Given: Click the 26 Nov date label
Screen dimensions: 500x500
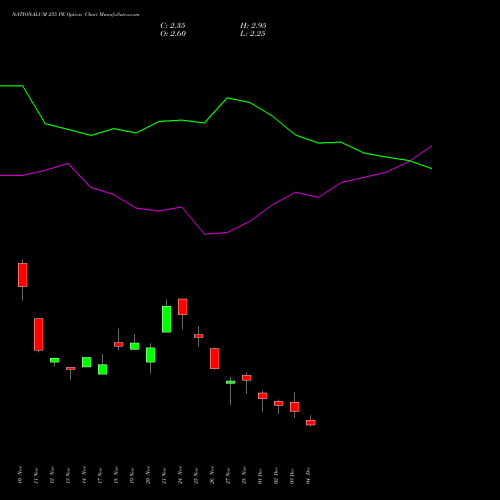Looking at the screenshot, I should pyautogui.click(x=212, y=475).
